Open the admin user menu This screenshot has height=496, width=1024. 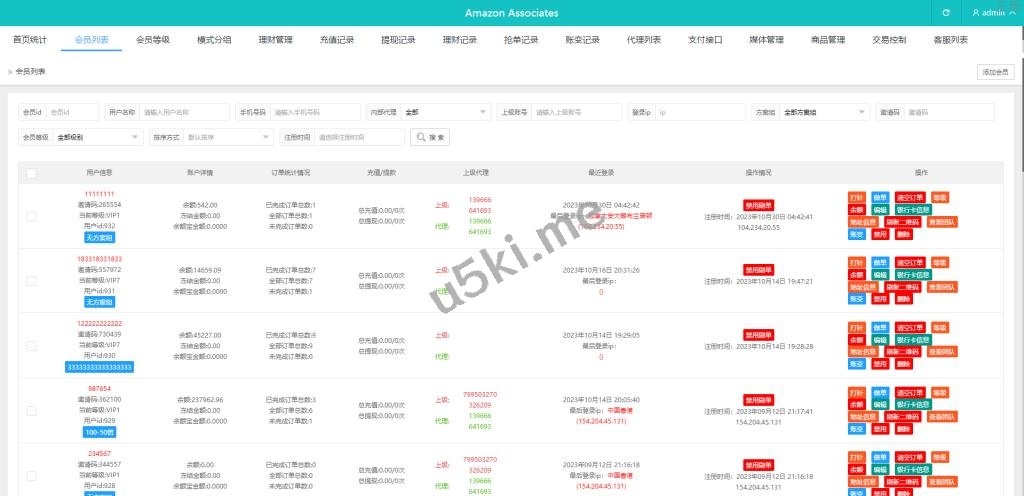point(994,13)
